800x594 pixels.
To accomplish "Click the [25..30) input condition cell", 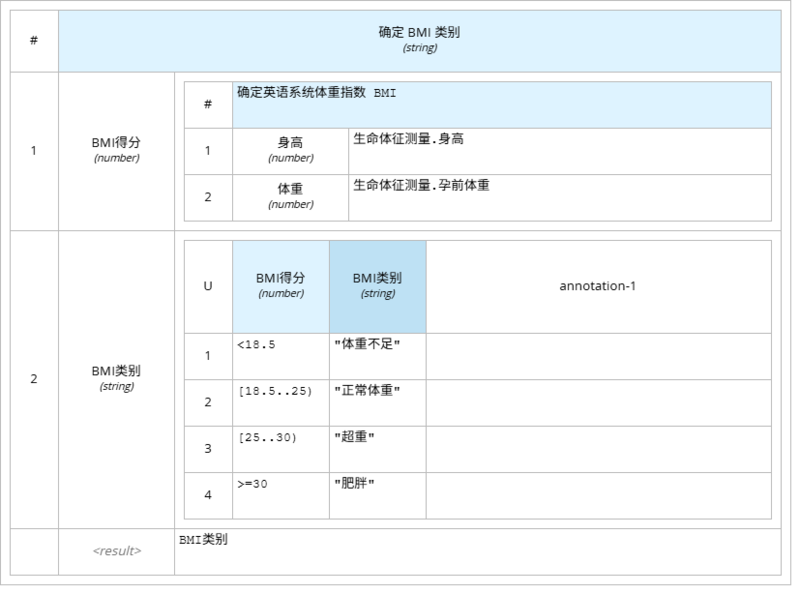I will pos(280,448).
